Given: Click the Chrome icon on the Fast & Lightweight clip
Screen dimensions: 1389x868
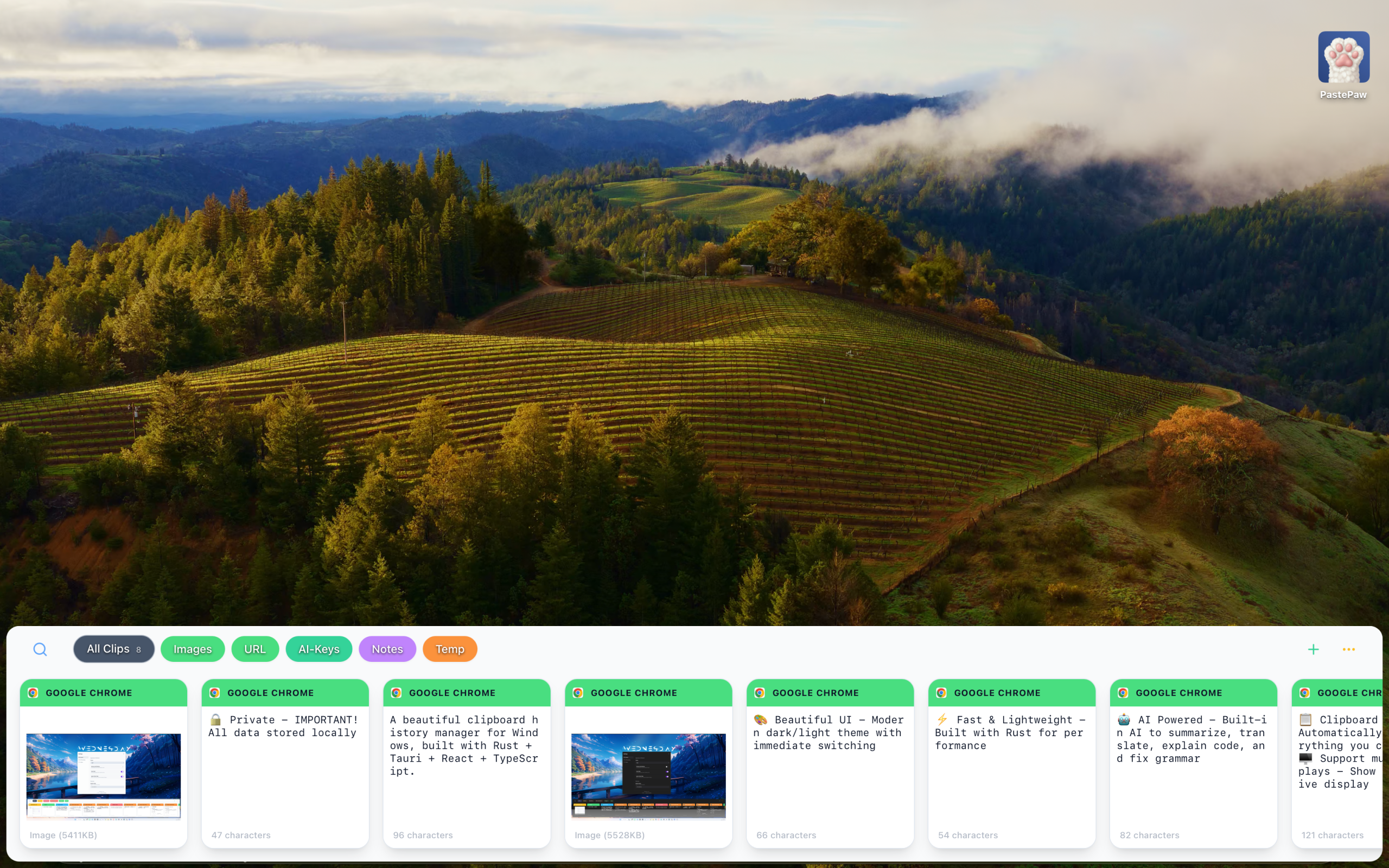Looking at the screenshot, I should (941, 693).
